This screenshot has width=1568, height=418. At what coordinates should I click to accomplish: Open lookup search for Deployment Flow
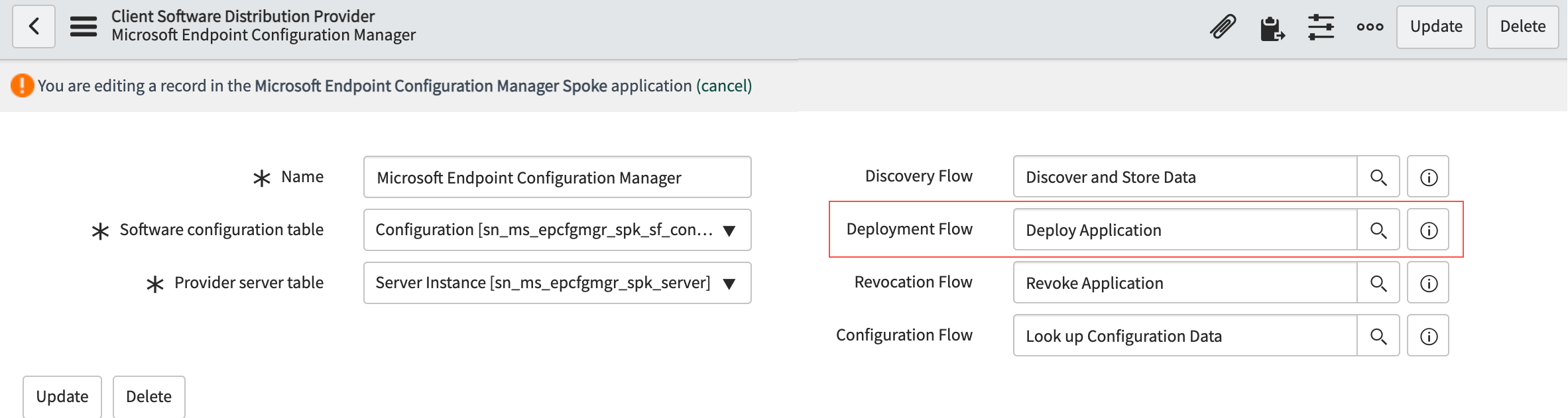click(x=1378, y=230)
